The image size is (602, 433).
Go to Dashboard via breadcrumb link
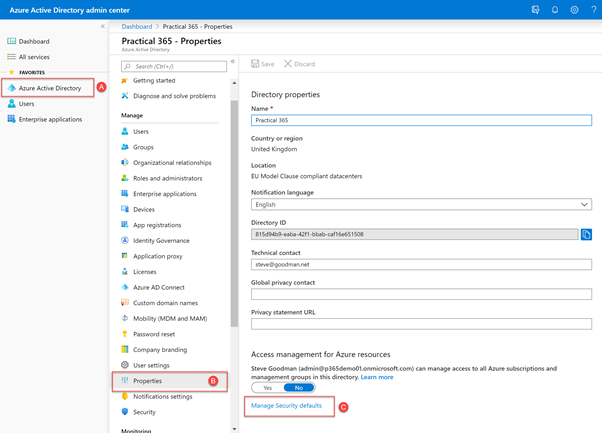pos(137,26)
